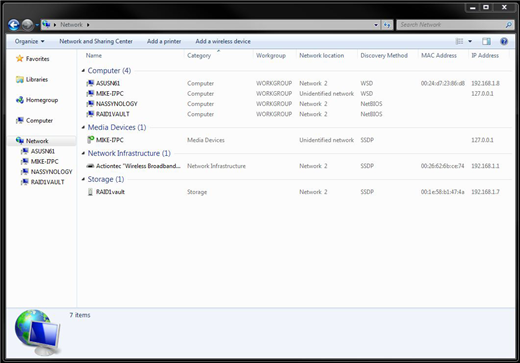Screen dimensions: 520x363
Task: Collapse the Media Devices (1) group
Action: point(83,127)
